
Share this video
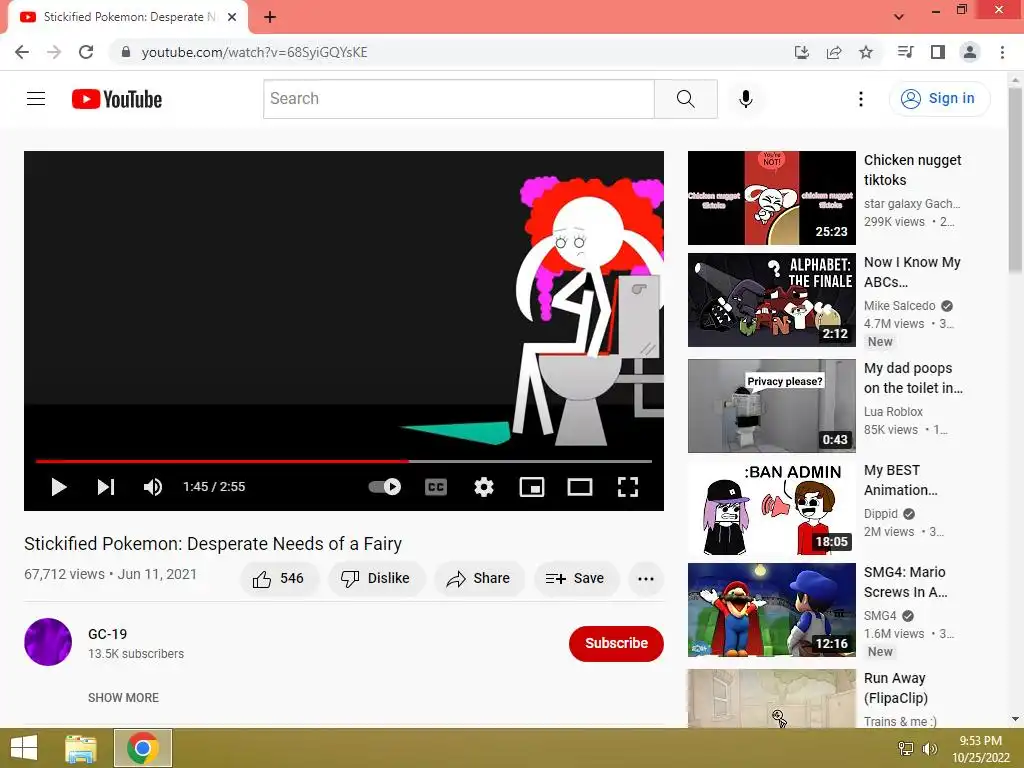point(478,579)
